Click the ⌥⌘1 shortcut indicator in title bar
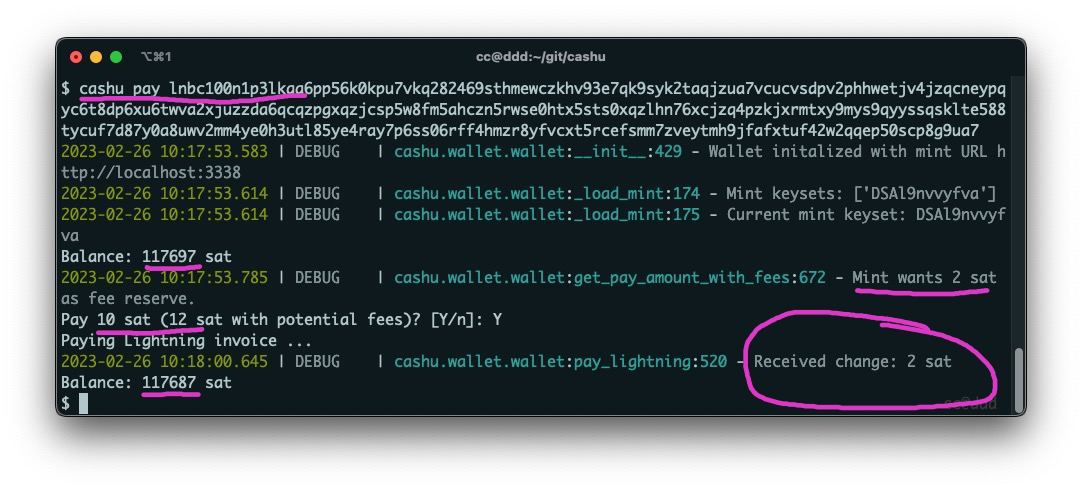Image resolution: width=1082 pixels, height=490 pixels. coord(155,57)
